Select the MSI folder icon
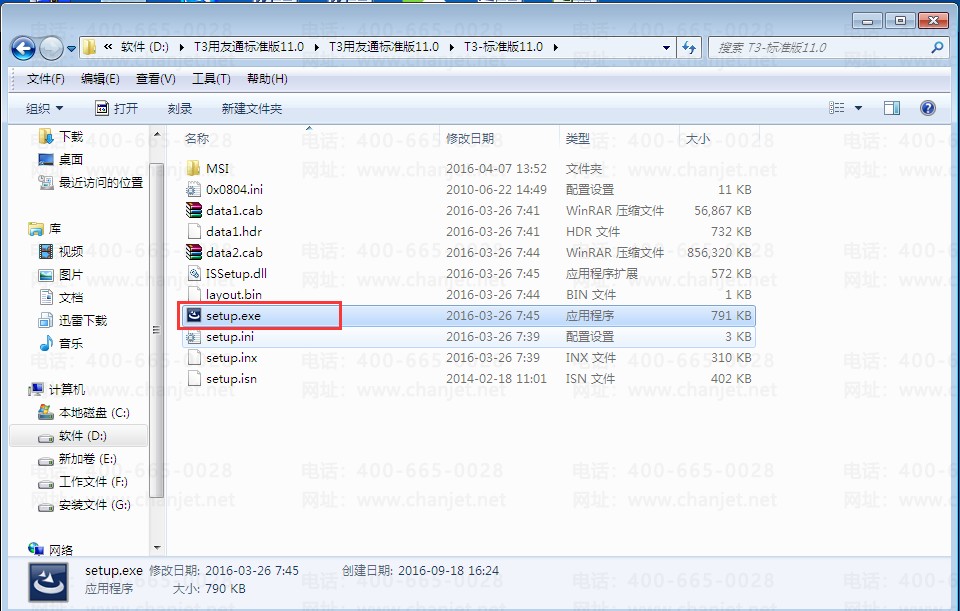The width and height of the screenshot is (960, 611). [x=193, y=168]
